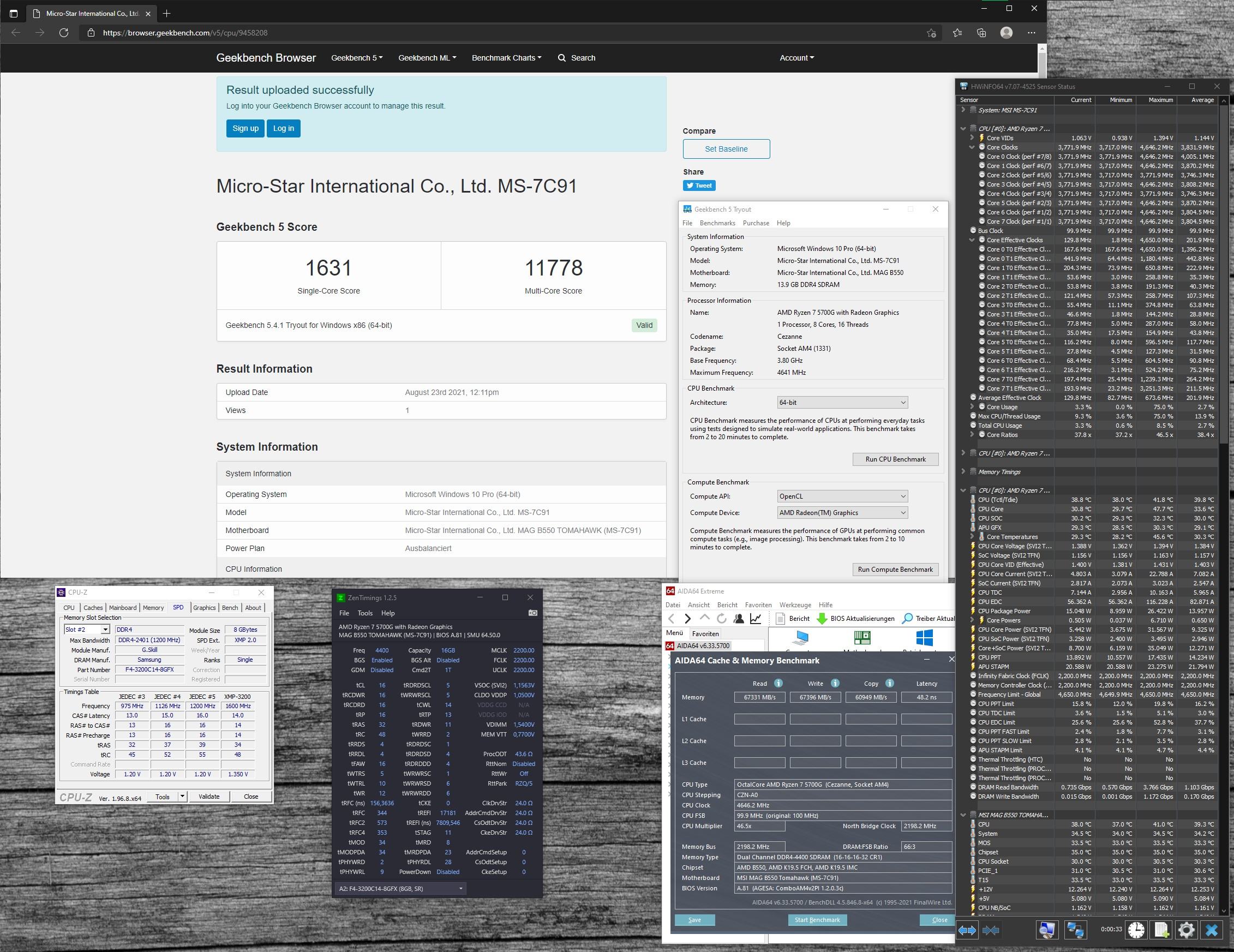Expand the HWiNFO Memory Timings section
Screen dimensions: 1234x952
963,472
